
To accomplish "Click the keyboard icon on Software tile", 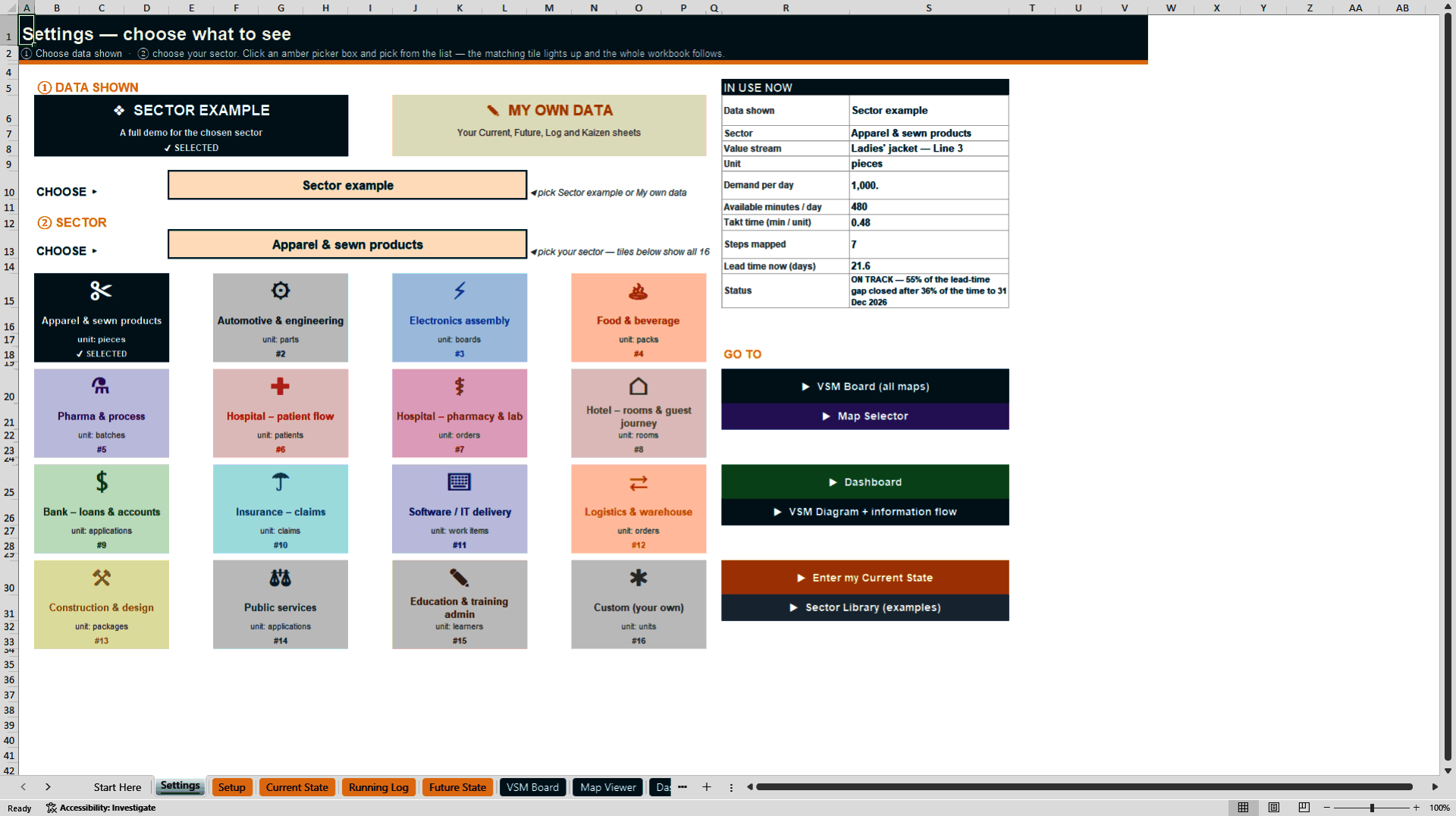I will (x=460, y=482).
